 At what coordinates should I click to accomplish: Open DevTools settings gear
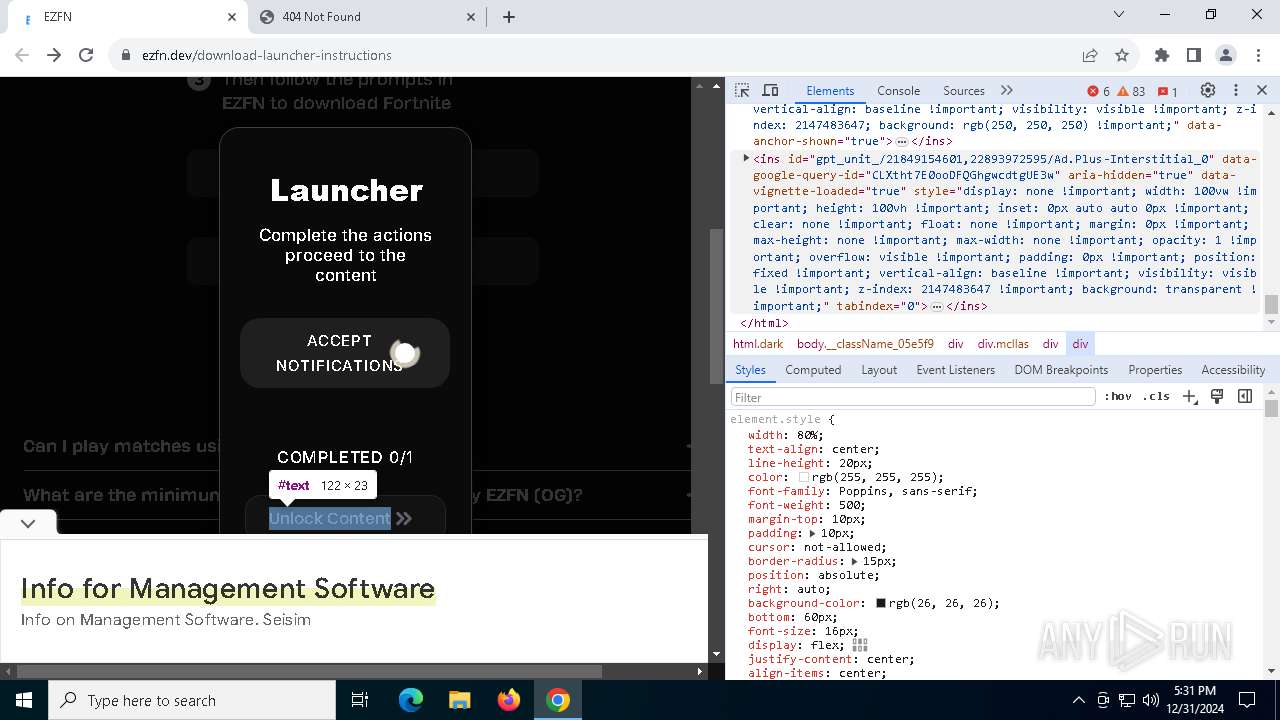pyautogui.click(x=1208, y=90)
